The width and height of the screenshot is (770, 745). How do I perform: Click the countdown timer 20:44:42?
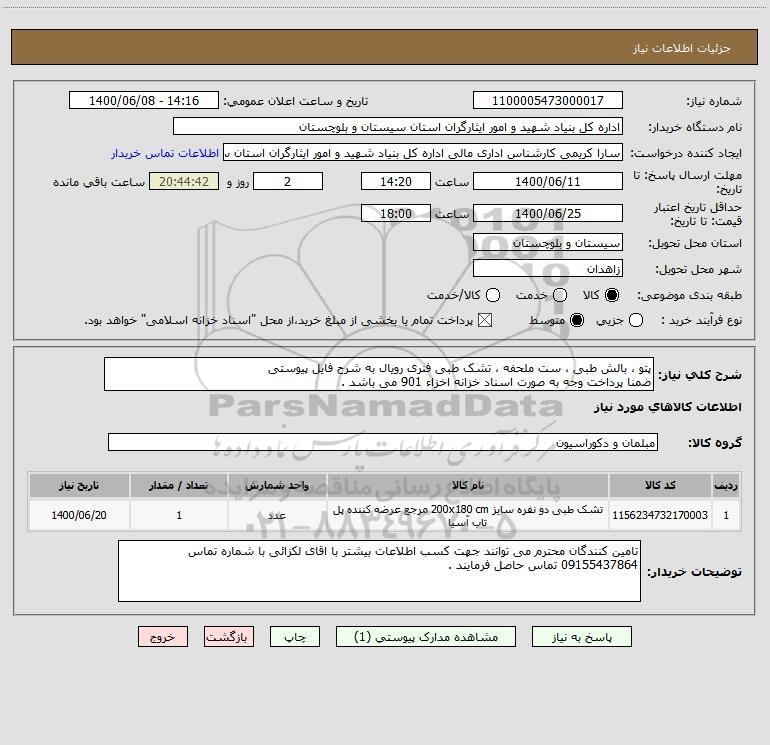(x=184, y=182)
